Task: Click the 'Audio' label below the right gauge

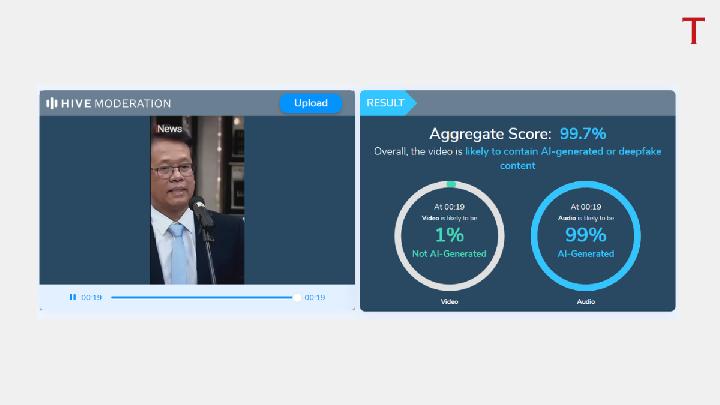Action: 586,301
